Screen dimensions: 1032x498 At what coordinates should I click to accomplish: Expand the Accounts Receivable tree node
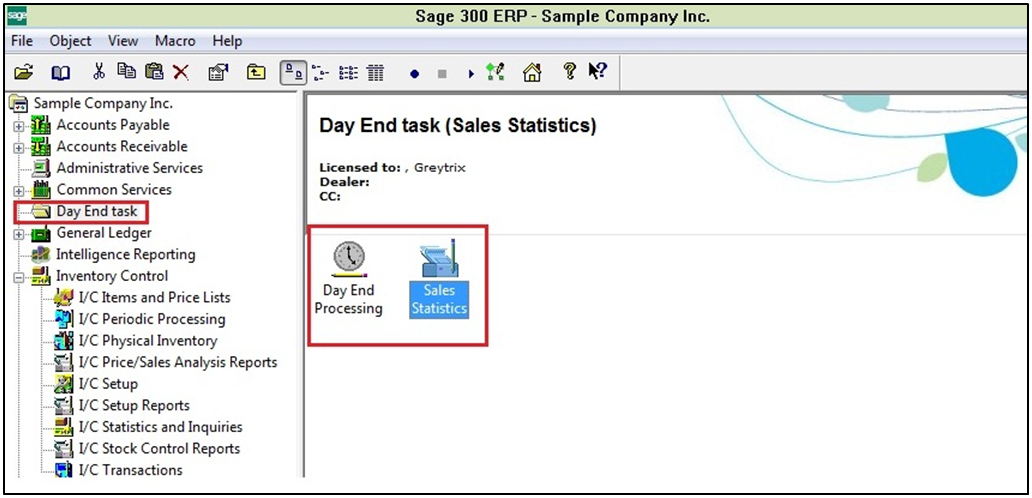click(18, 148)
